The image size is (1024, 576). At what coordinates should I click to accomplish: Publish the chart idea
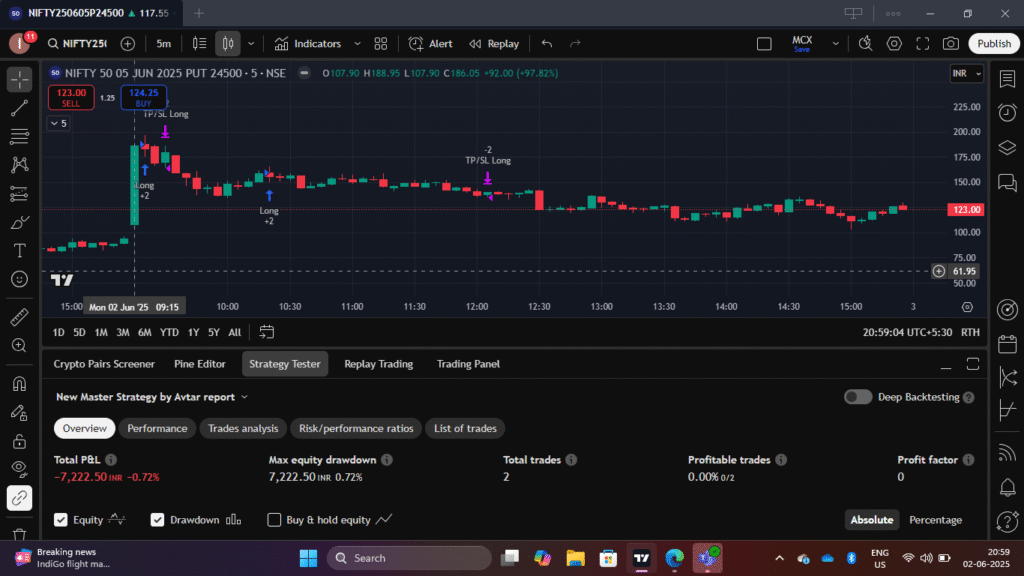[x=994, y=44]
